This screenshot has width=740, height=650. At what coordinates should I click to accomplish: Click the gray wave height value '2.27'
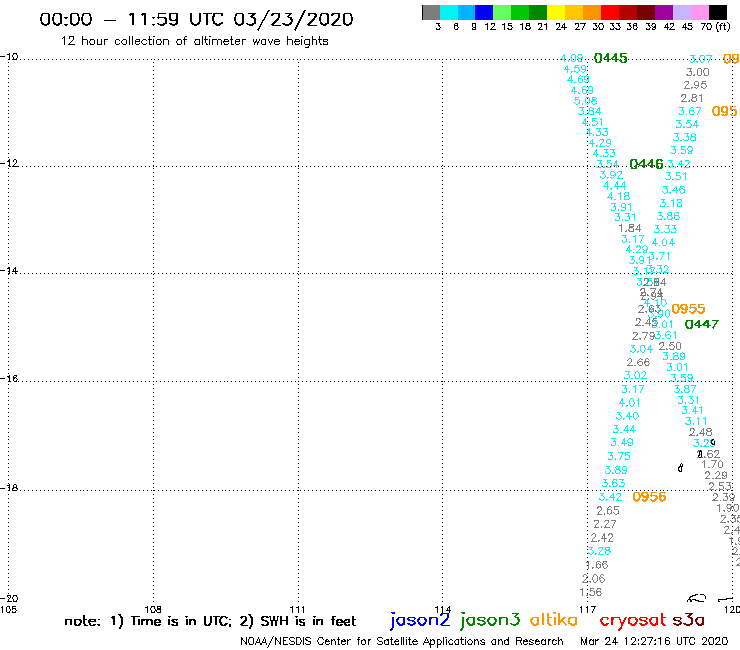pyautogui.click(x=605, y=524)
